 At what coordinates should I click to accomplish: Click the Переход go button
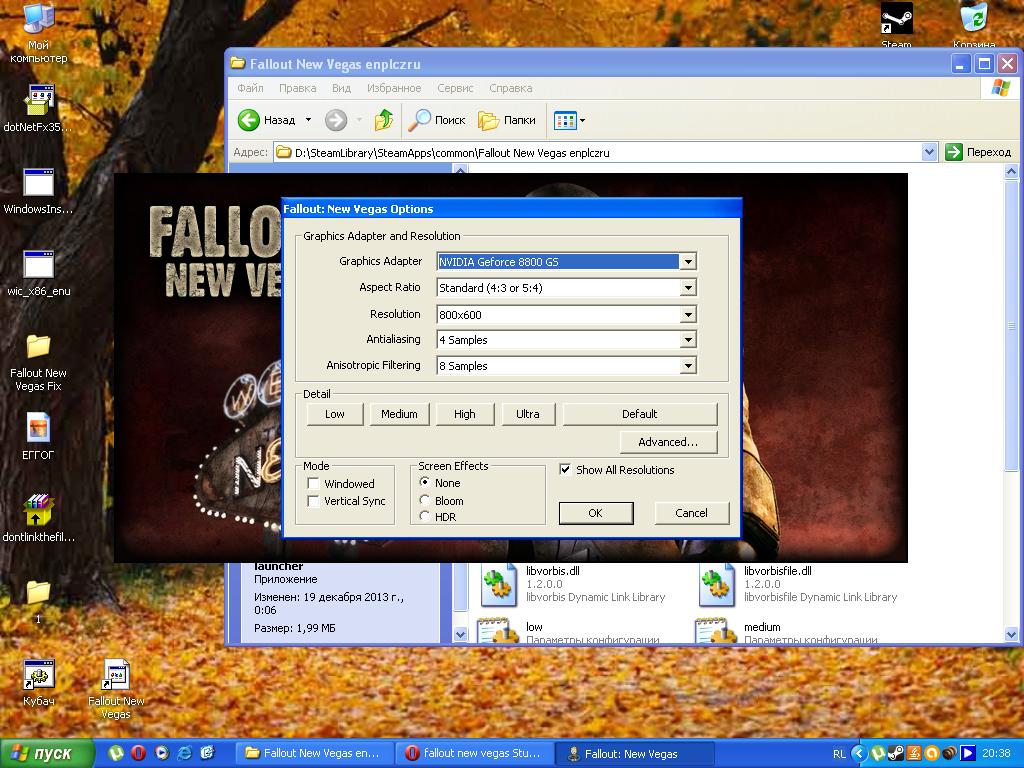[978, 152]
